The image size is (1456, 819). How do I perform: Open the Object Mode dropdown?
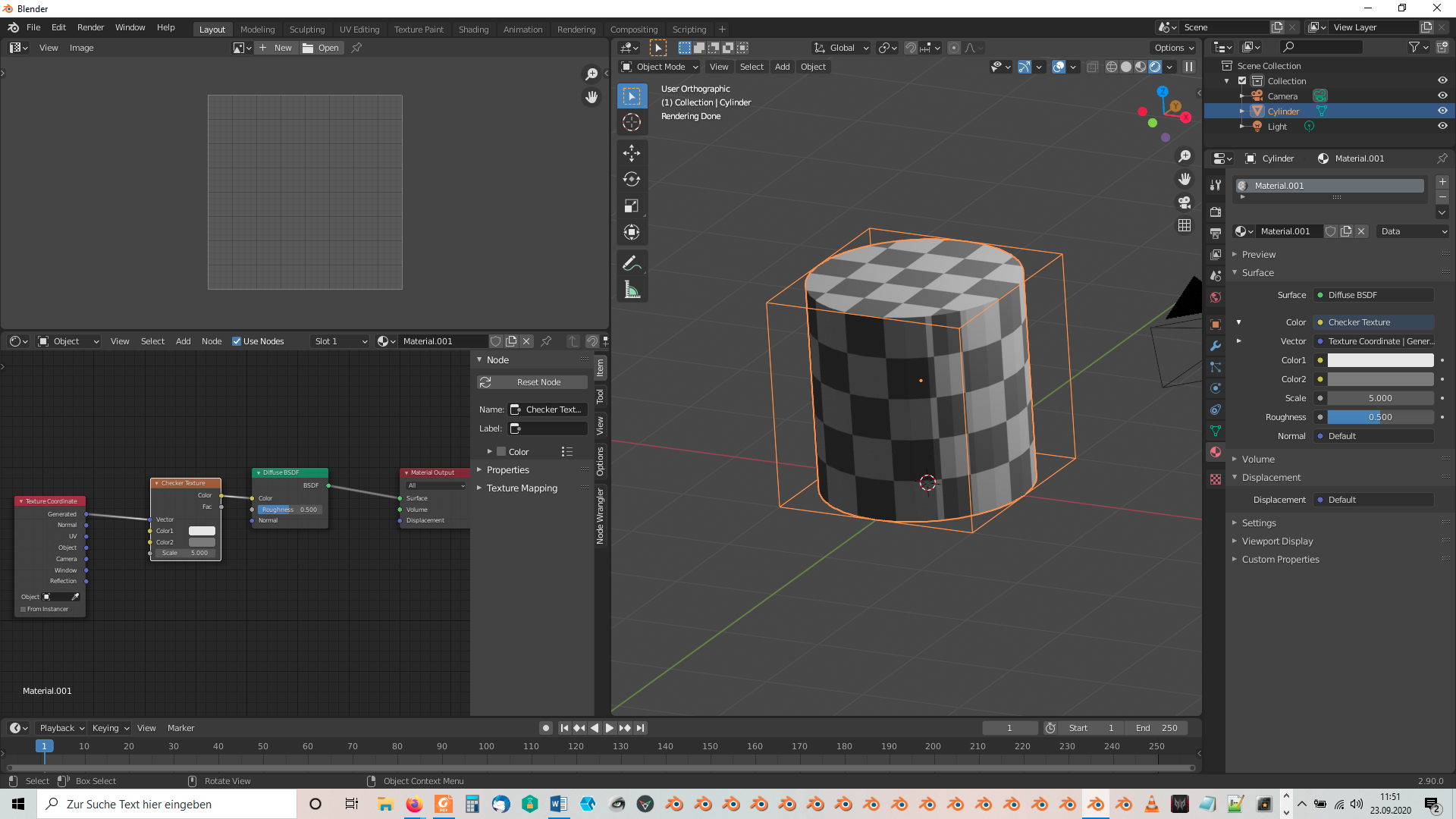click(660, 67)
